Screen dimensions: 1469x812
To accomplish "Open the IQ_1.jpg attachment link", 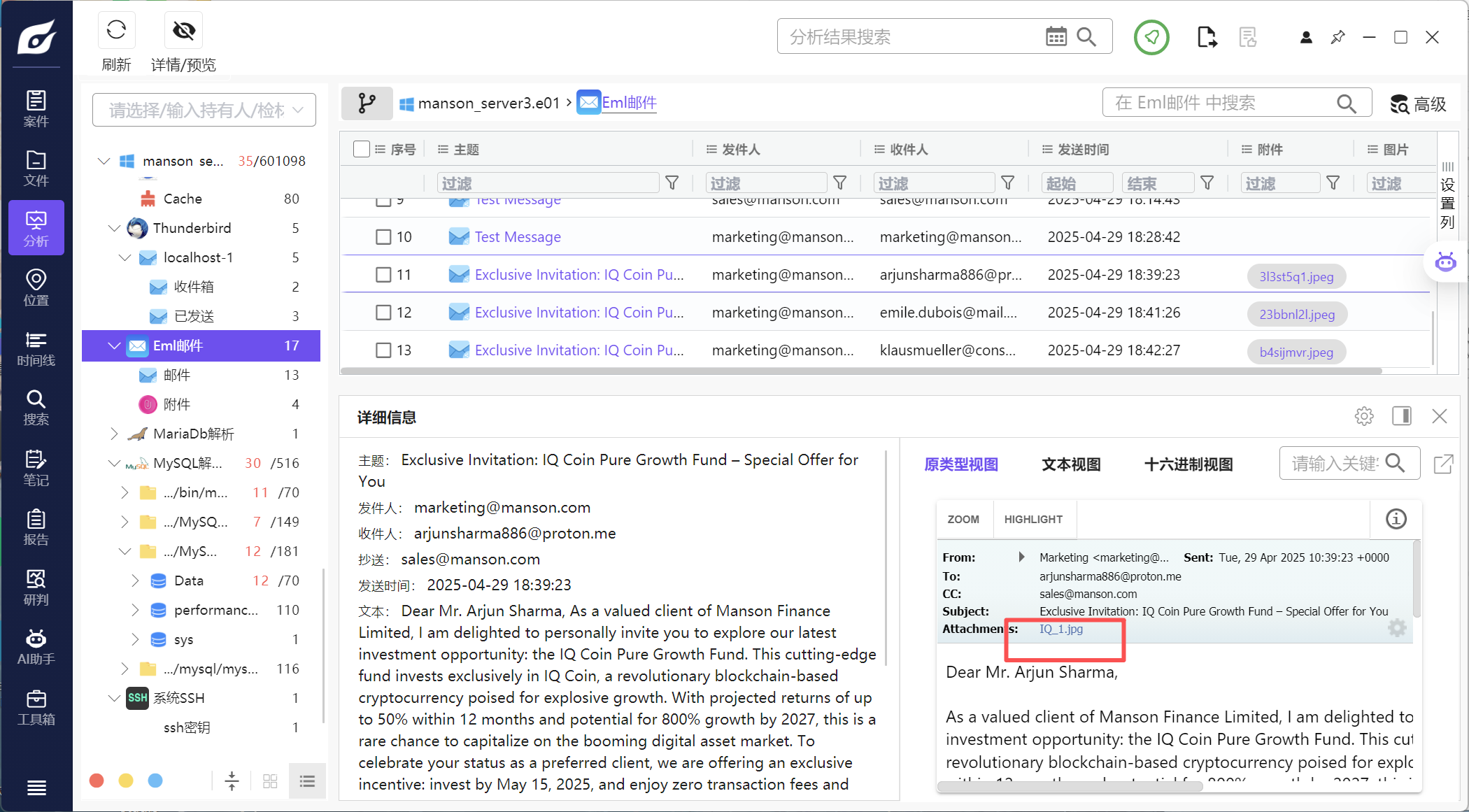I will [1060, 629].
